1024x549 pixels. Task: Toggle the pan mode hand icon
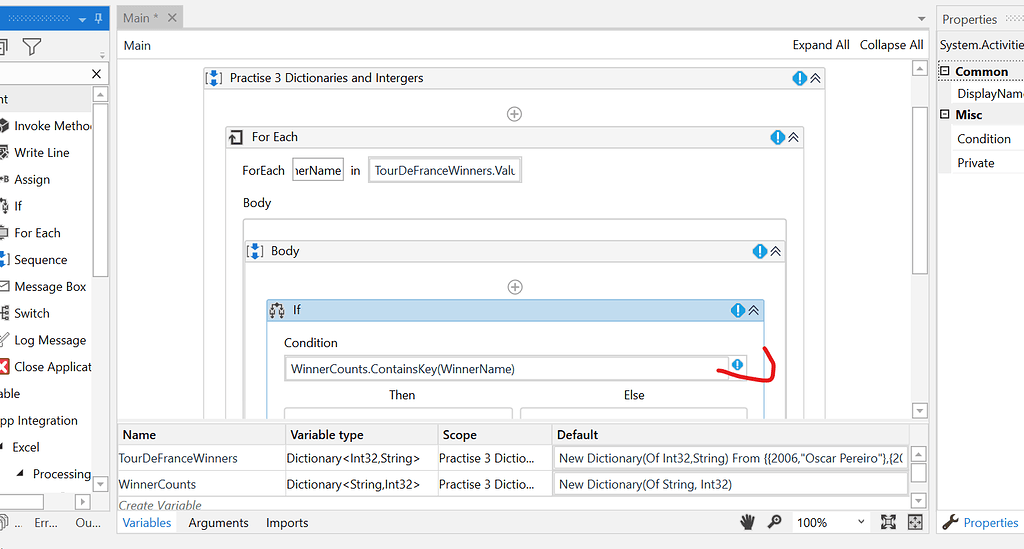(x=747, y=522)
